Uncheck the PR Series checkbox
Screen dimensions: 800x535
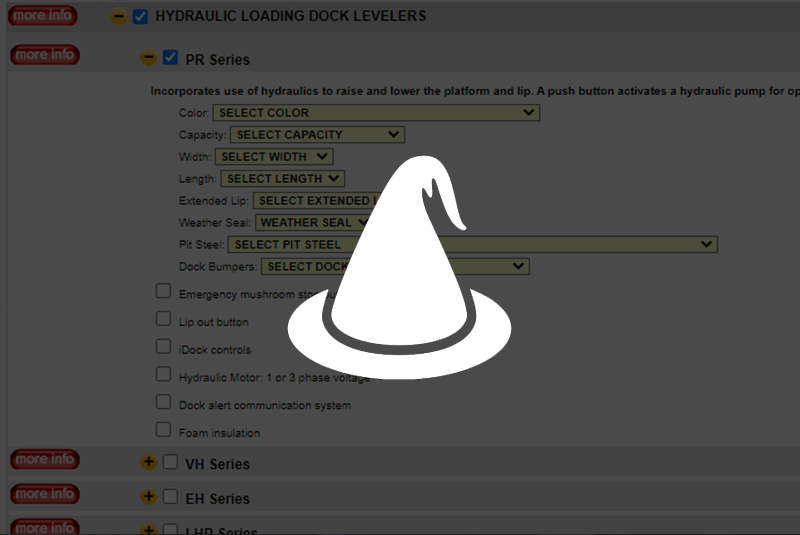(170, 58)
